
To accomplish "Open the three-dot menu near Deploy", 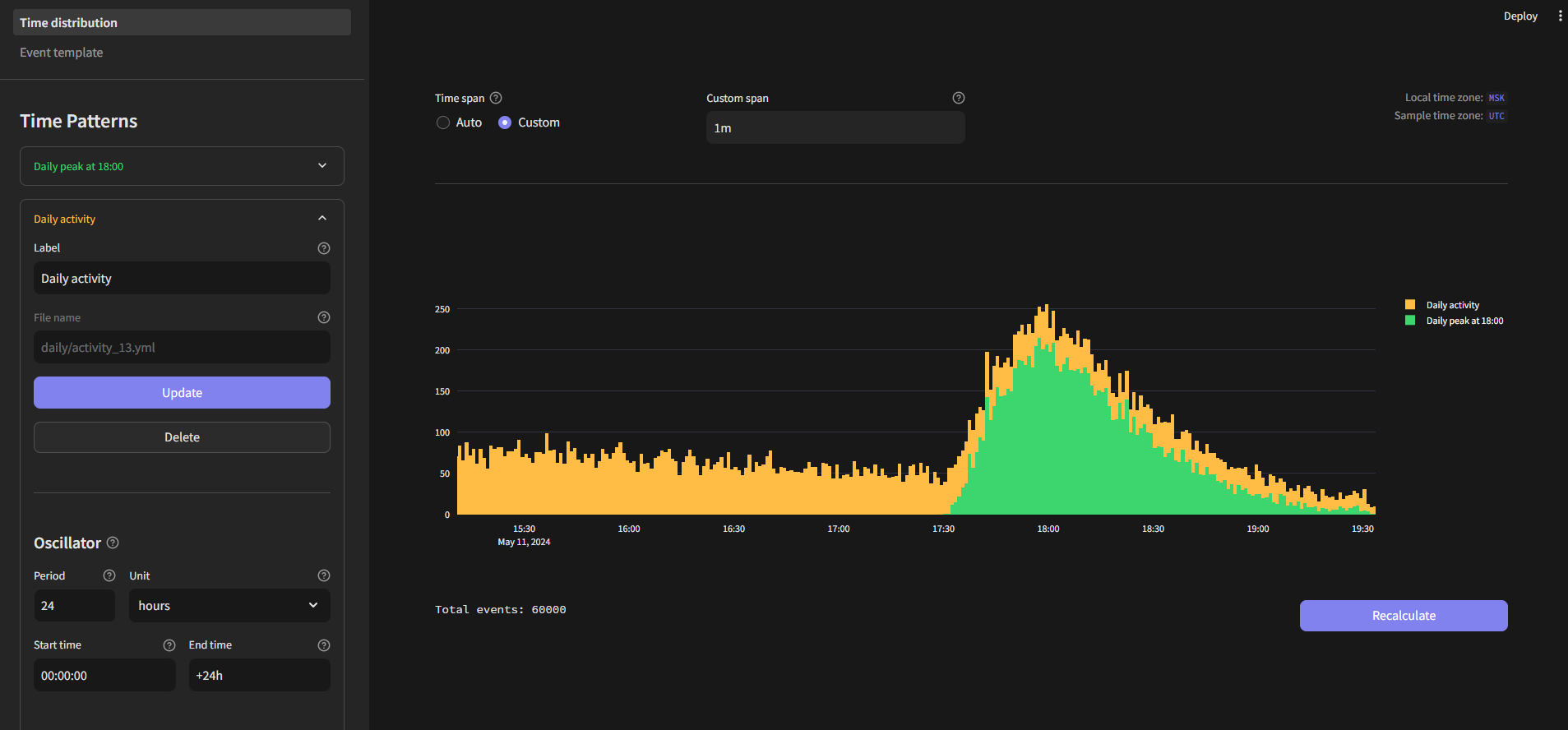I will pos(1560,16).
